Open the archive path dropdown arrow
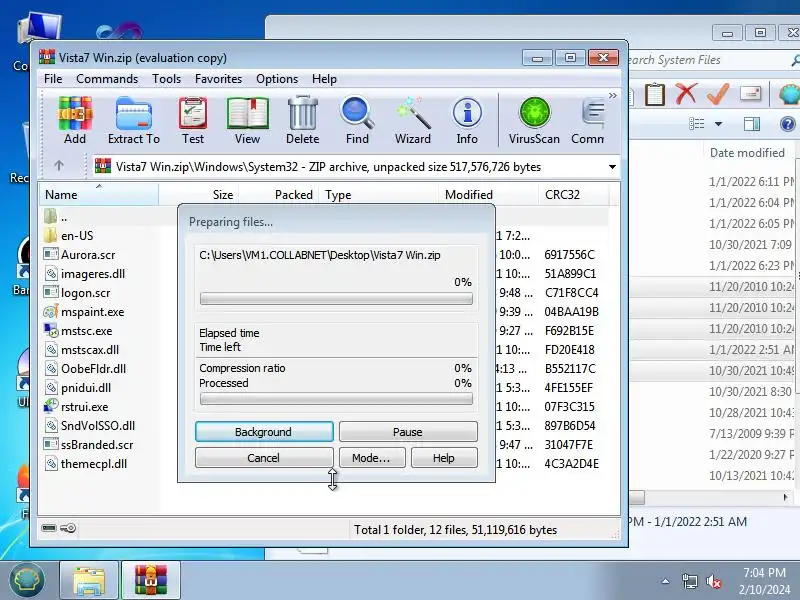This screenshot has width=800, height=600. pyautogui.click(x=612, y=167)
